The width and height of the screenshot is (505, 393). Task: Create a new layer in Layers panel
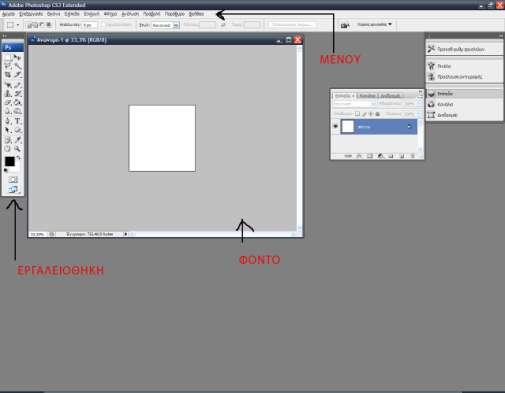point(402,156)
